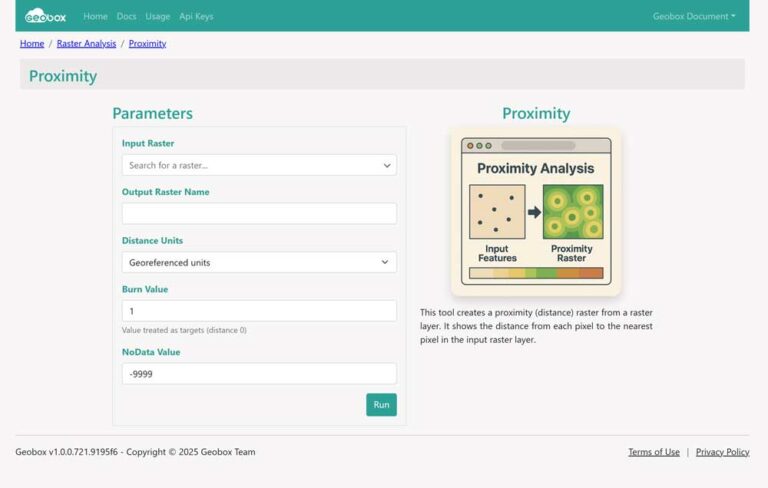The image size is (768, 488).
Task: Go to Home in the navbar
Action: click(x=95, y=16)
